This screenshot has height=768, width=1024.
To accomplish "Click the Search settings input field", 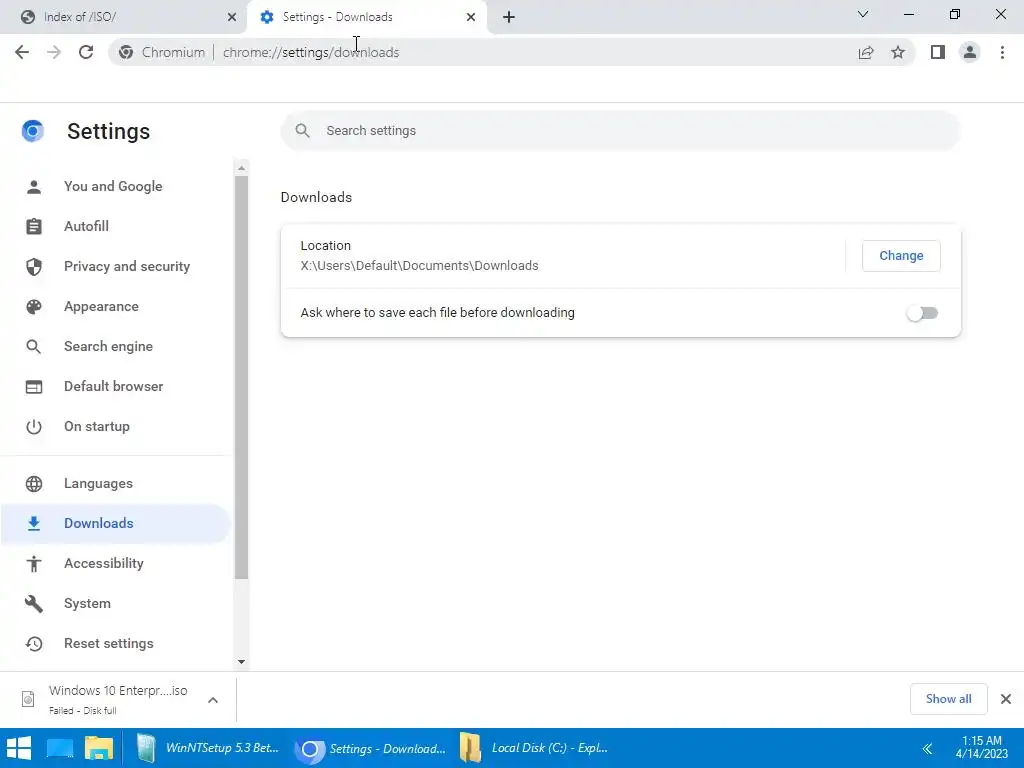I will (x=620, y=131).
